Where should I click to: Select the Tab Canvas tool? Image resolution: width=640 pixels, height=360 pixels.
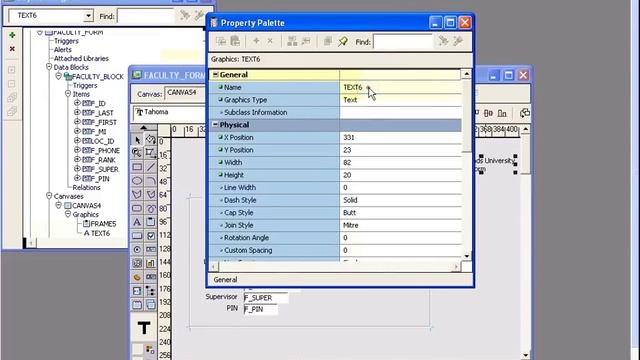click(x=137, y=304)
